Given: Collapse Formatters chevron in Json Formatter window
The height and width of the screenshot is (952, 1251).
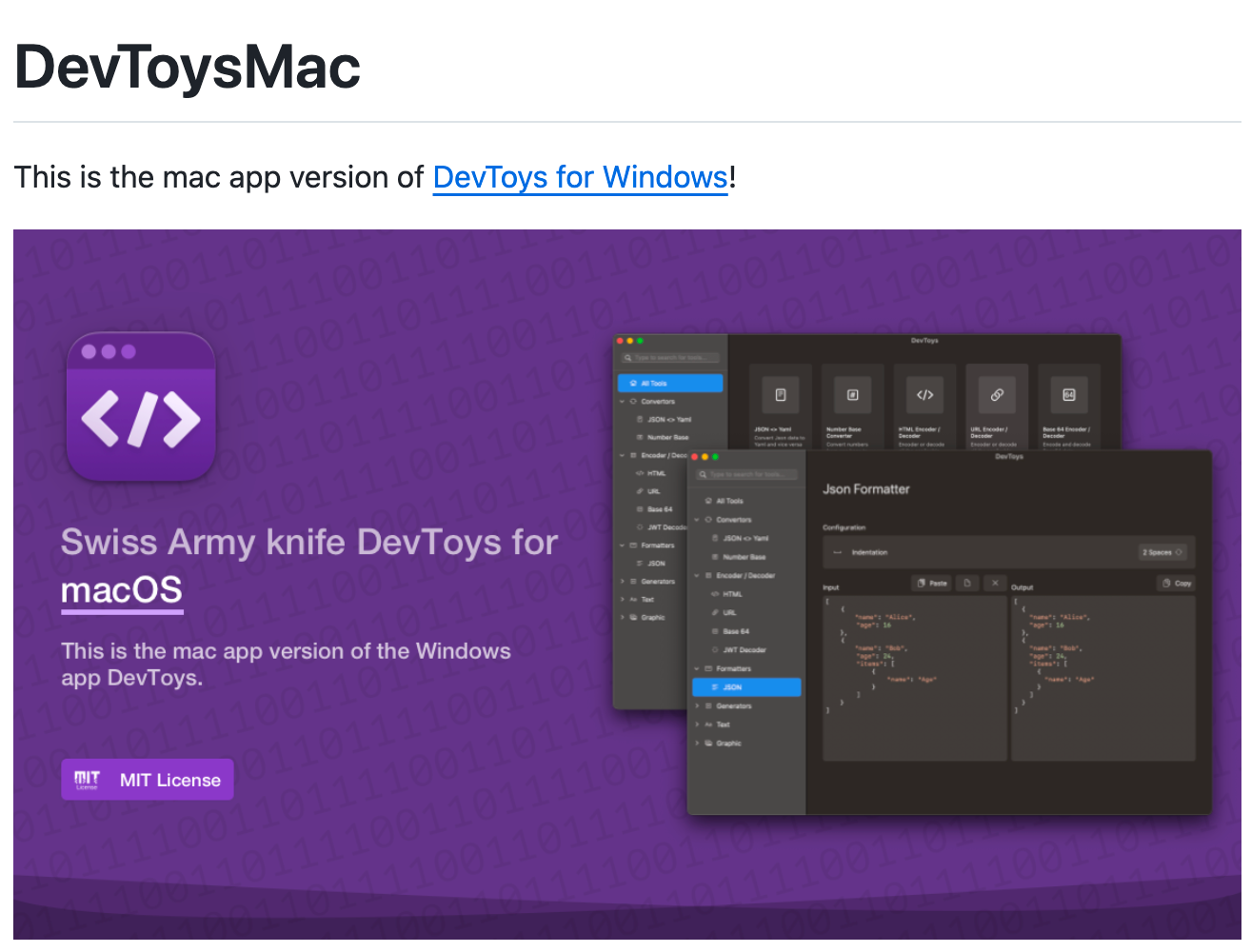Looking at the screenshot, I should [697, 669].
